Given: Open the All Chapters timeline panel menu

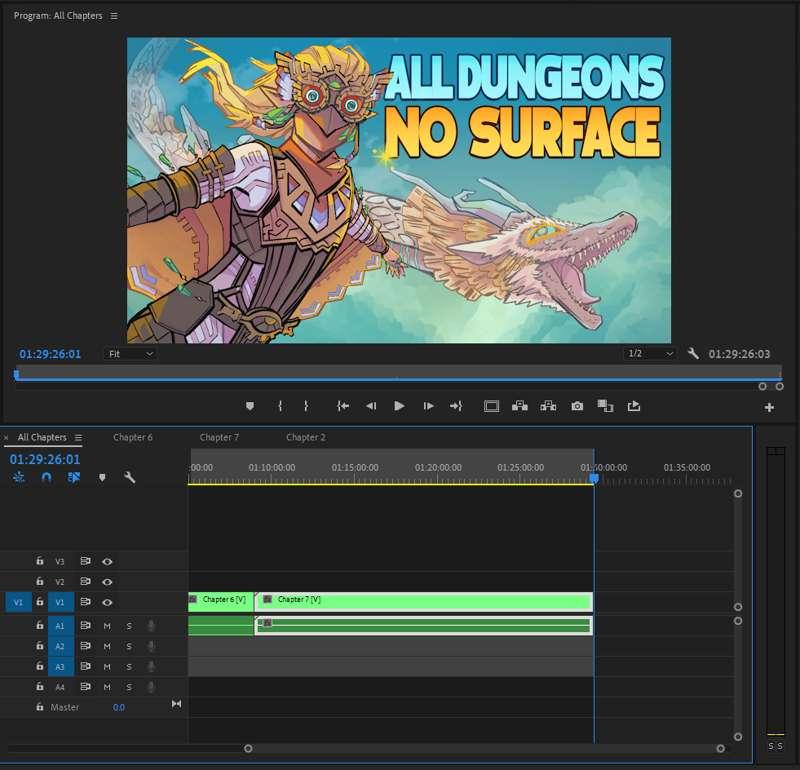Looking at the screenshot, I should (x=78, y=437).
